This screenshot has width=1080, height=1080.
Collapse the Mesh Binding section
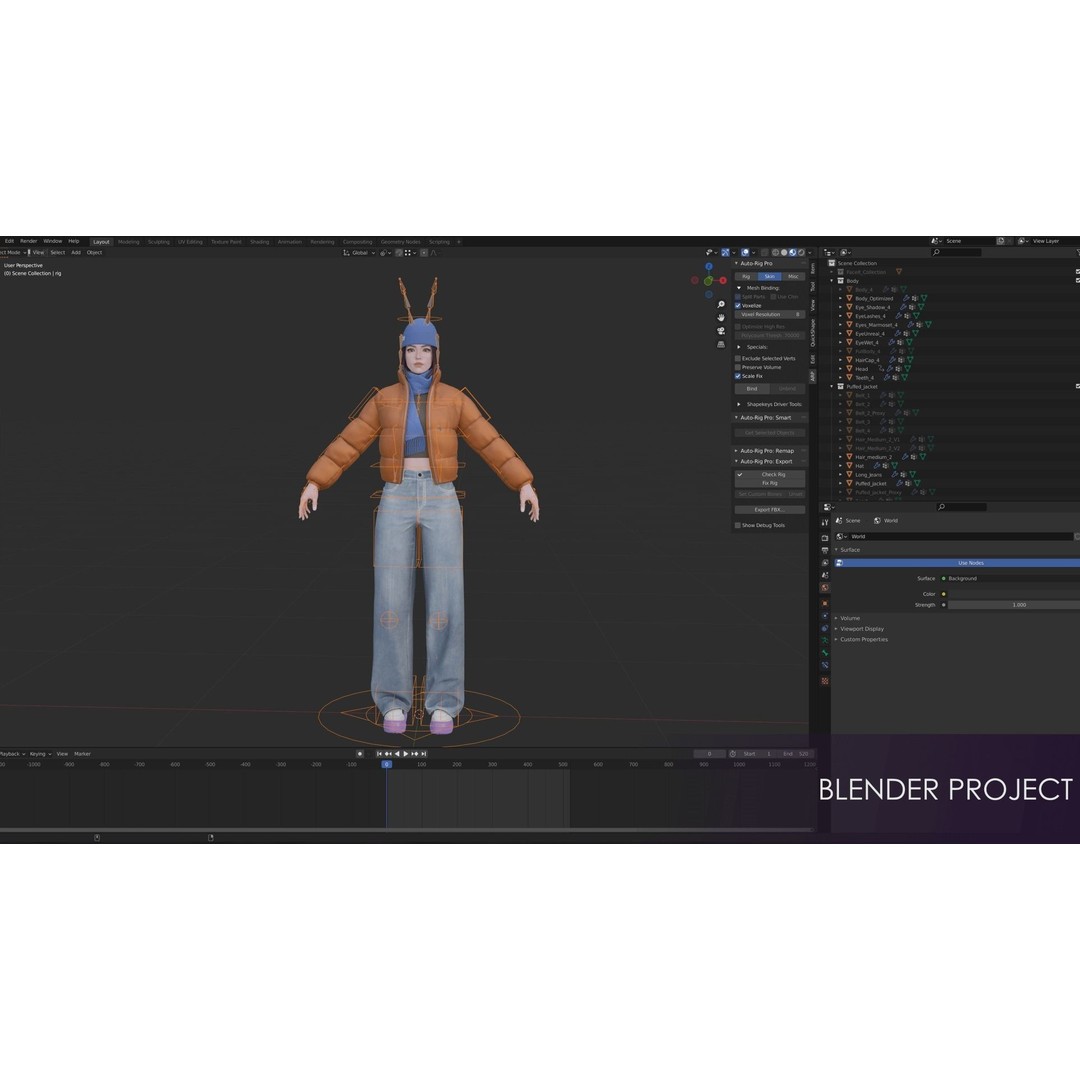(739, 288)
